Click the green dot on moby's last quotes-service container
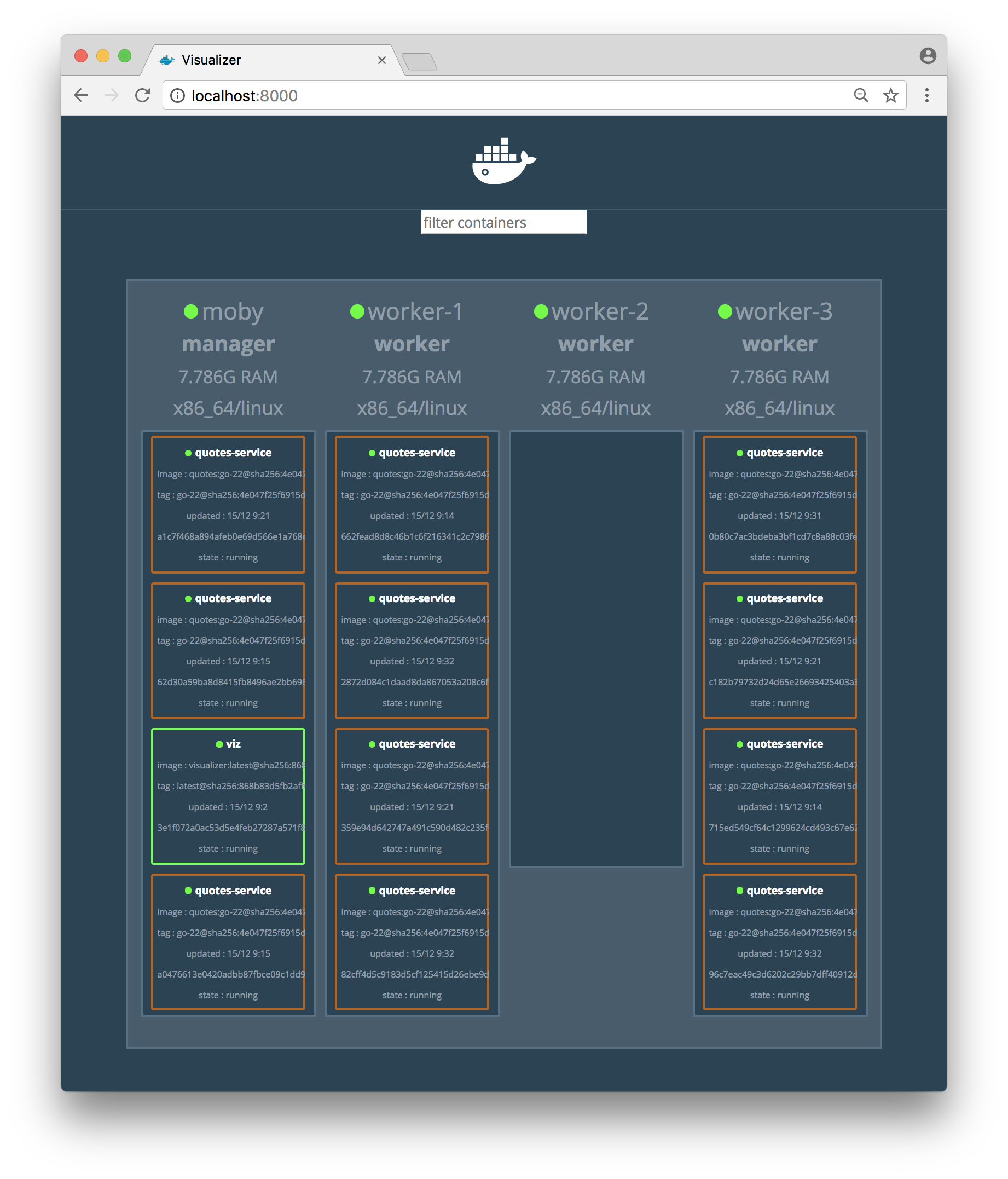The height and width of the screenshot is (1179, 1008). (x=188, y=891)
